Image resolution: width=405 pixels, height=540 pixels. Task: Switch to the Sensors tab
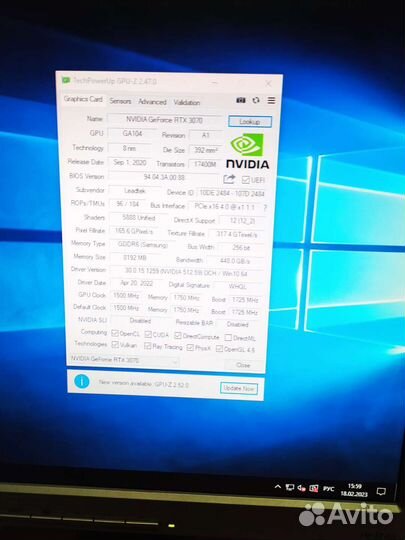click(x=120, y=101)
